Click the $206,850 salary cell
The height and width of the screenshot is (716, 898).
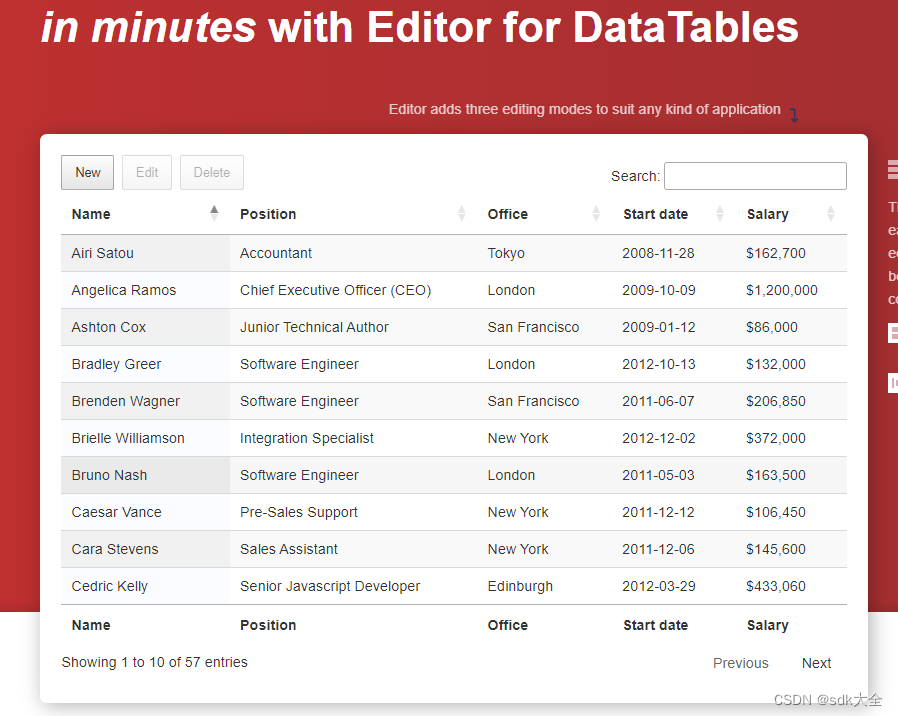pyautogui.click(x=791, y=401)
